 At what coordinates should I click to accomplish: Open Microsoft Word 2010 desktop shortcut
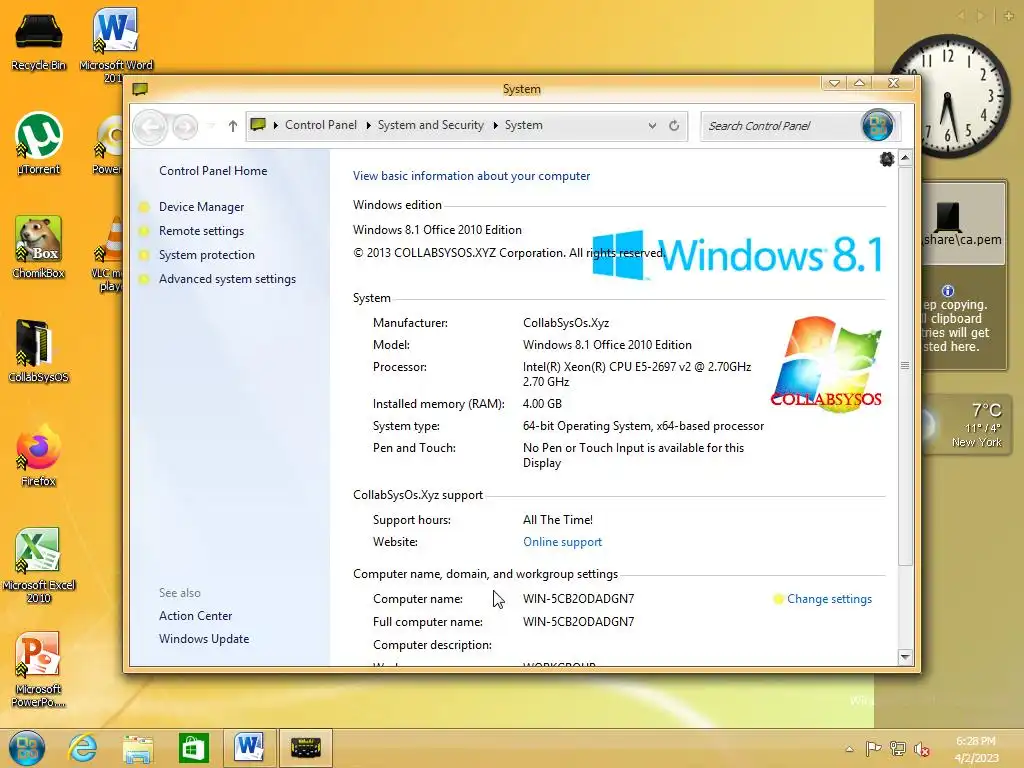116,44
